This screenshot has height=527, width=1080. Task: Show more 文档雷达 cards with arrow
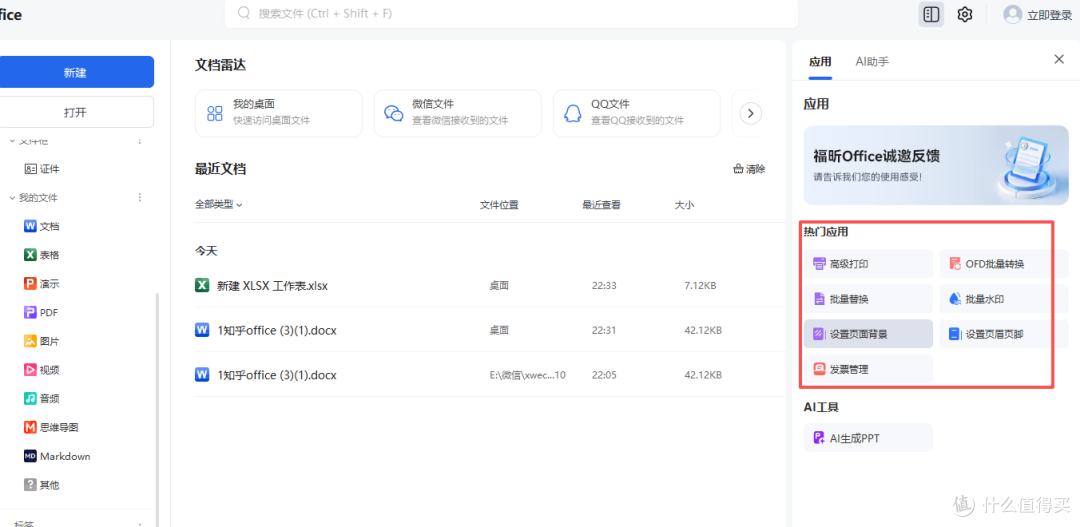tap(751, 113)
